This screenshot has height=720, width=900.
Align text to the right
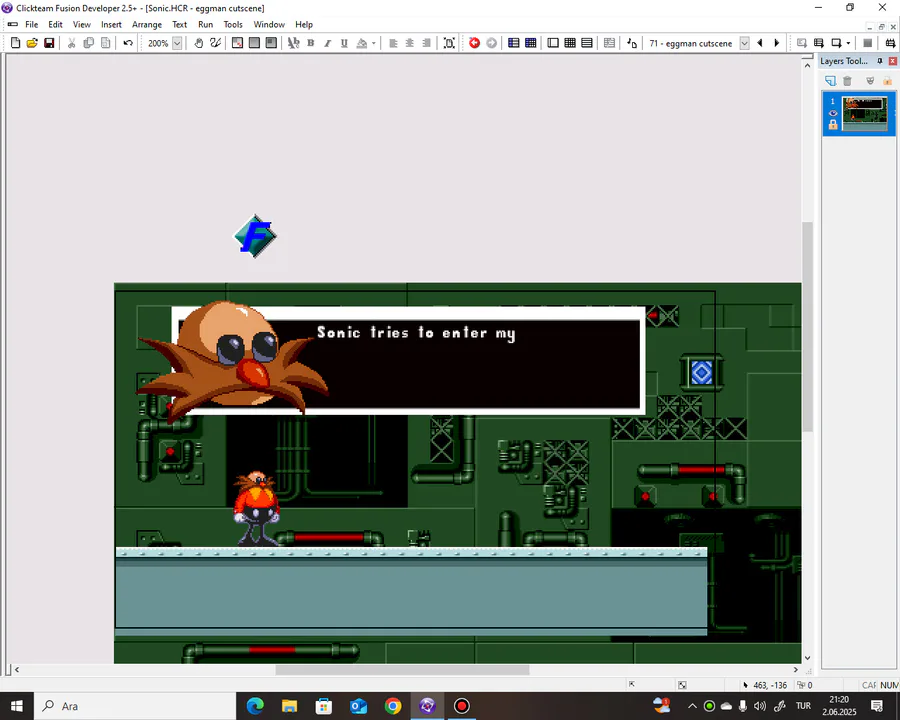[x=426, y=43]
